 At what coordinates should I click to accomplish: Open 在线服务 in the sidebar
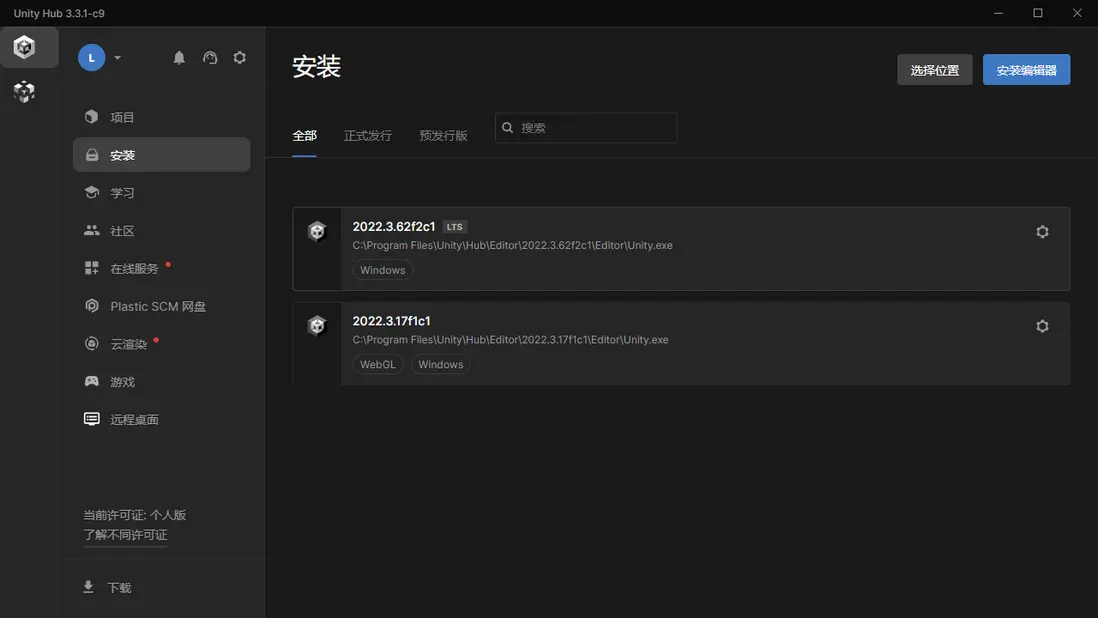point(162,268)
